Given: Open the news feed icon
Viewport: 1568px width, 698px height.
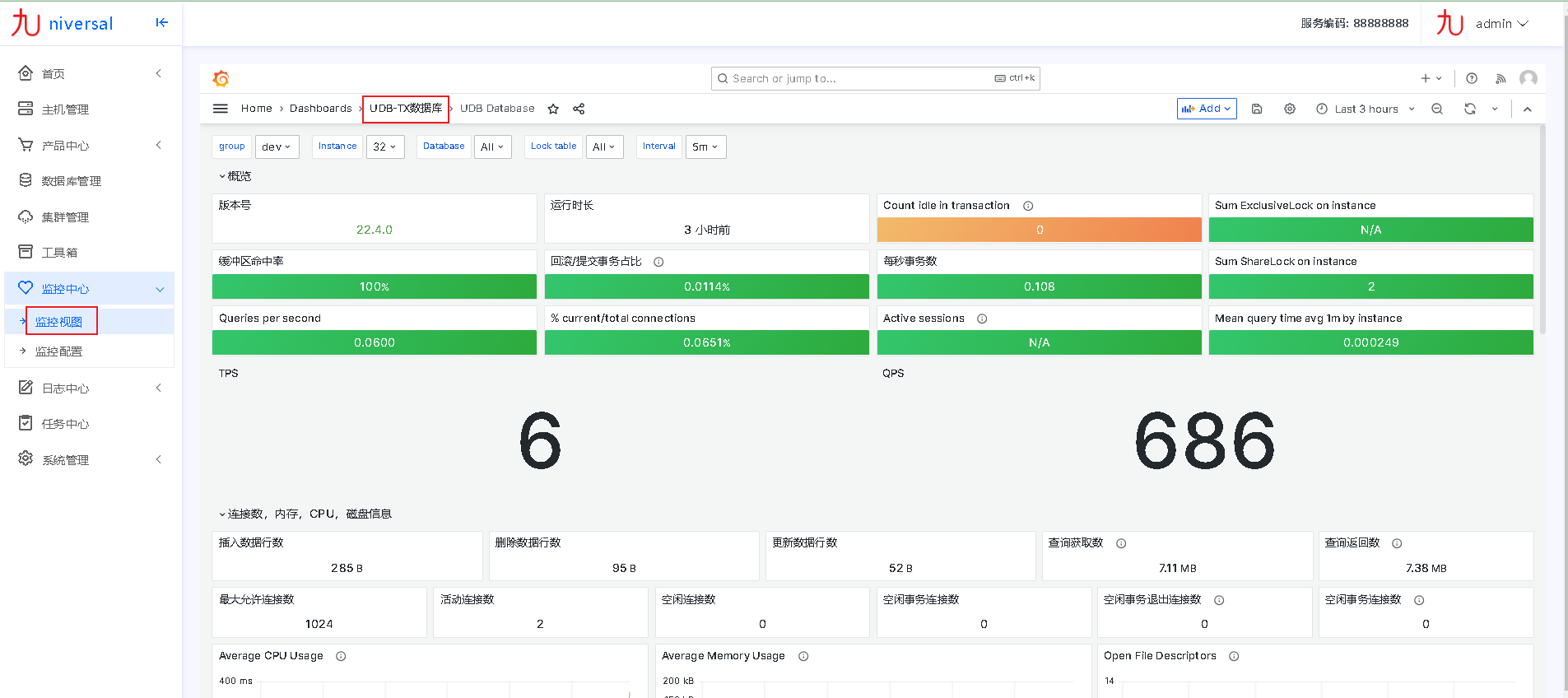Looking at the screenshot, I should 1501,78.
